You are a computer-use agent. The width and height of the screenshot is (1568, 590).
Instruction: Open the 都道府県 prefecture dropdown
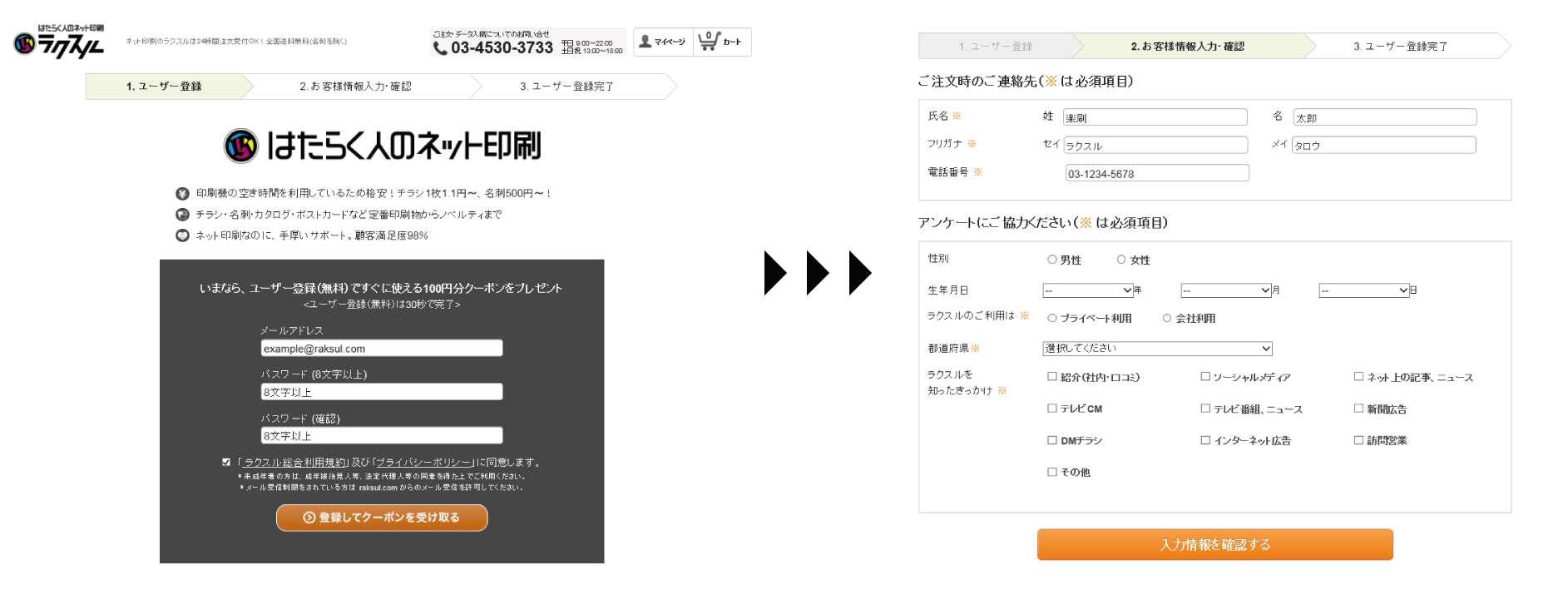click(1157, 349)
